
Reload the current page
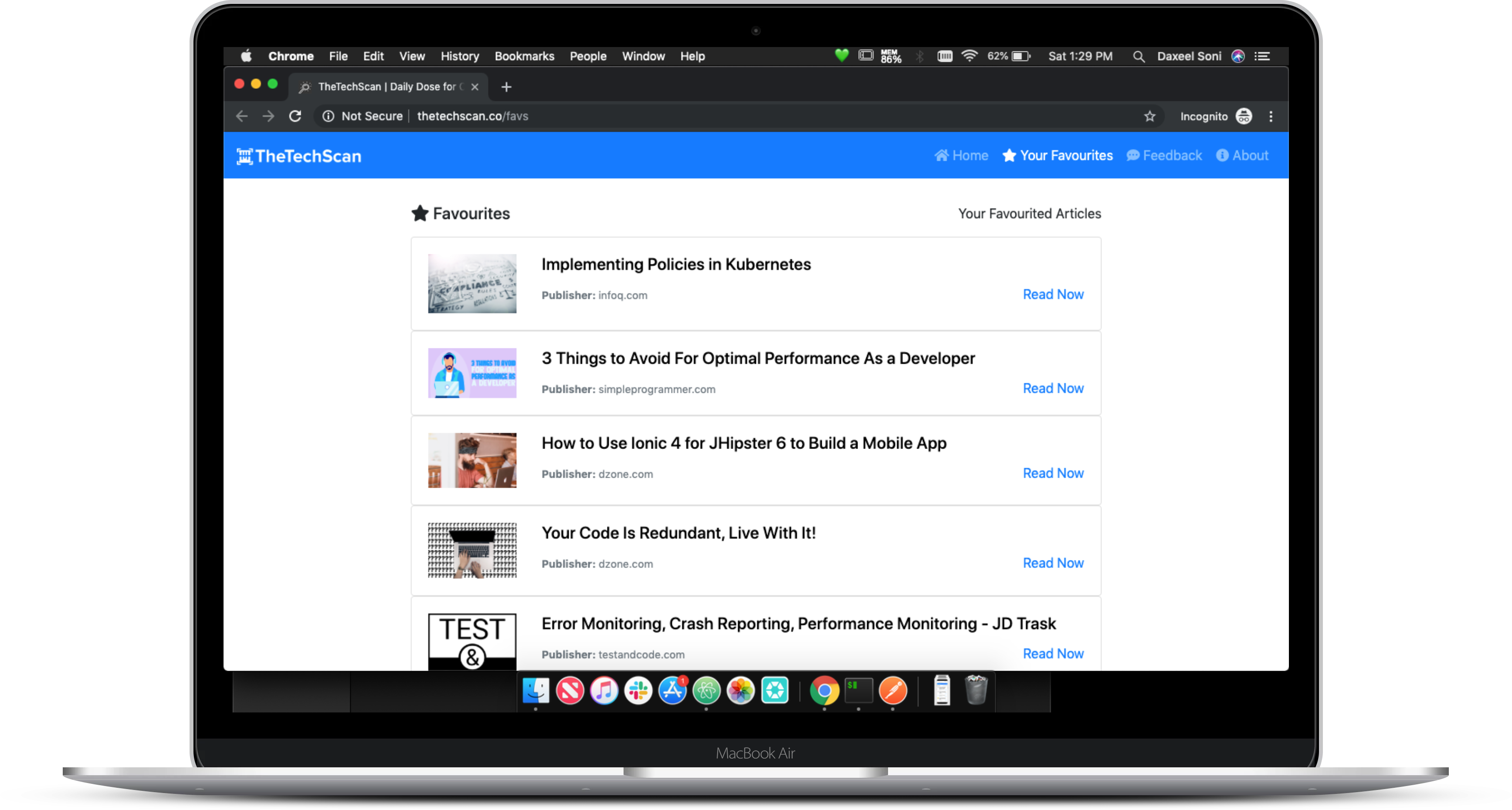point(295,116)
